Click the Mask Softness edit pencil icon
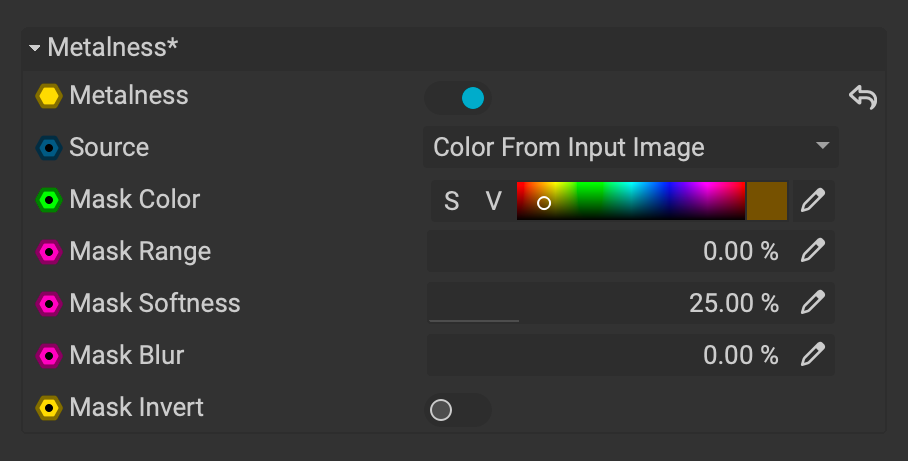Viewport: 908px width, 461px height. coord(813,302)
